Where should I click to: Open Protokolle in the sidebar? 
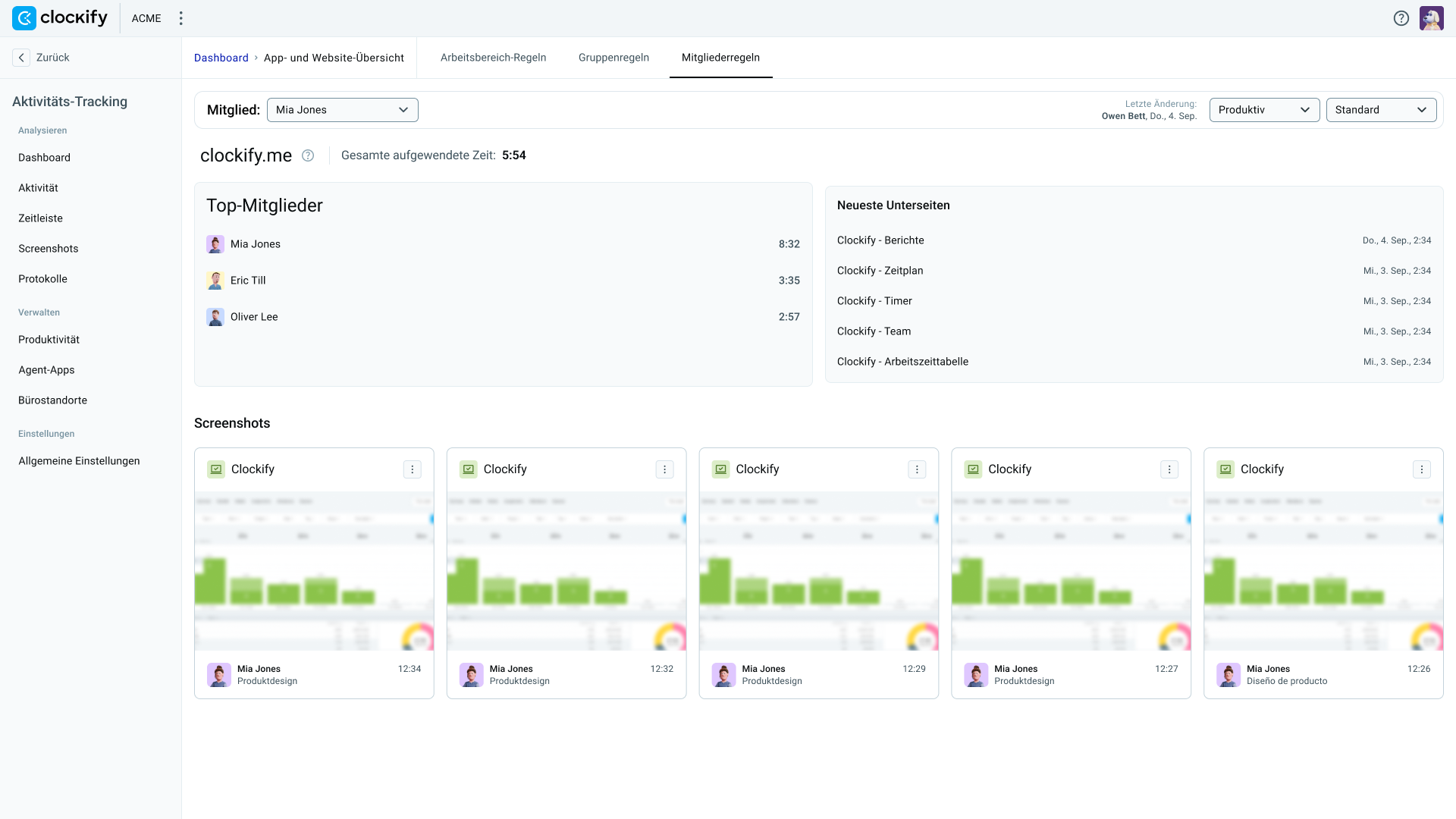point(43,279)
